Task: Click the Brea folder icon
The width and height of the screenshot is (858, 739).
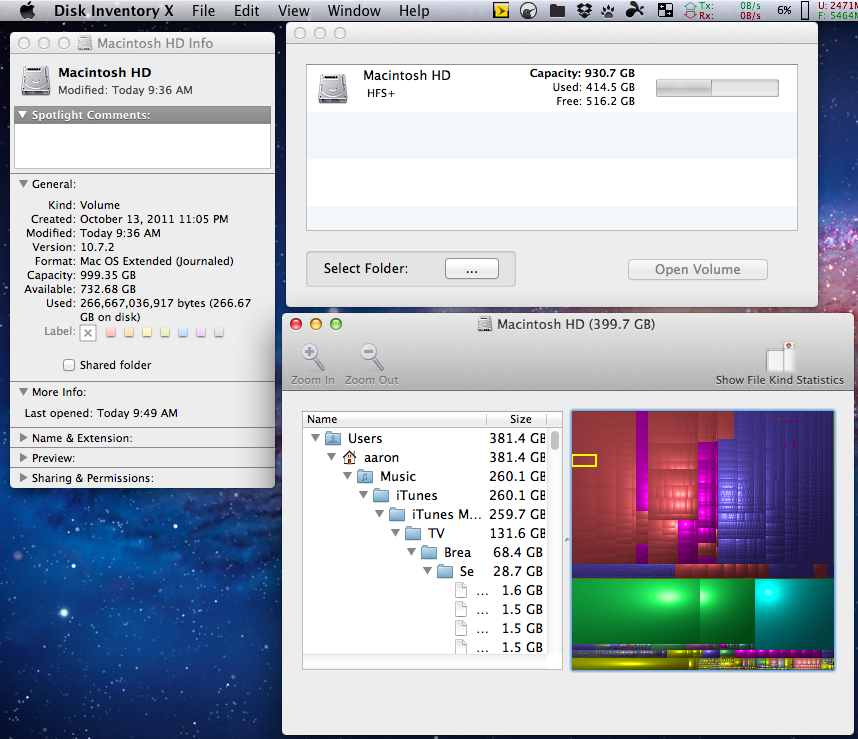Action: pos(429,552)
